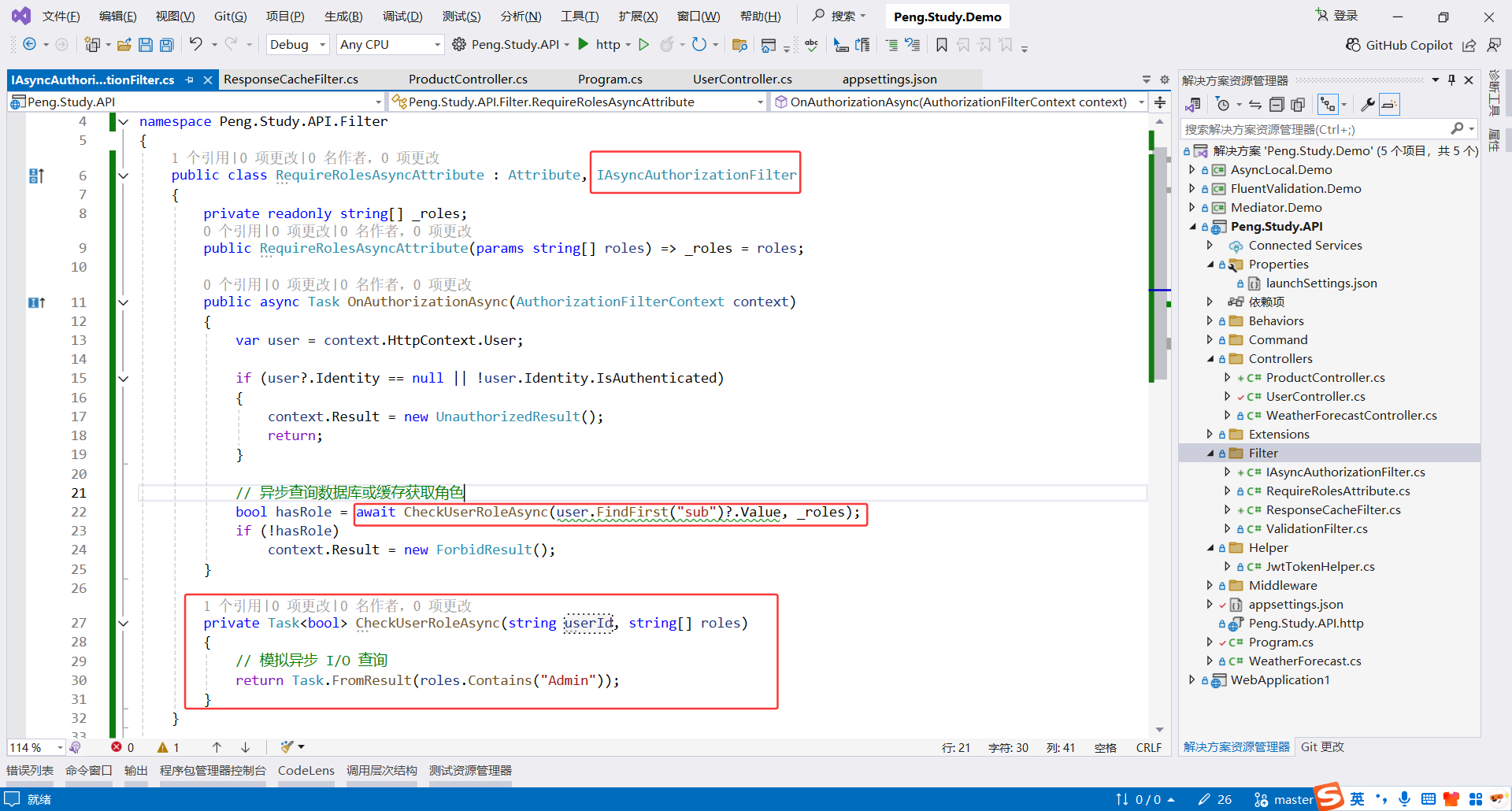
Task: Open the Debug configuration dropdown
Action: pyautogui.click(x=297, y=45)
